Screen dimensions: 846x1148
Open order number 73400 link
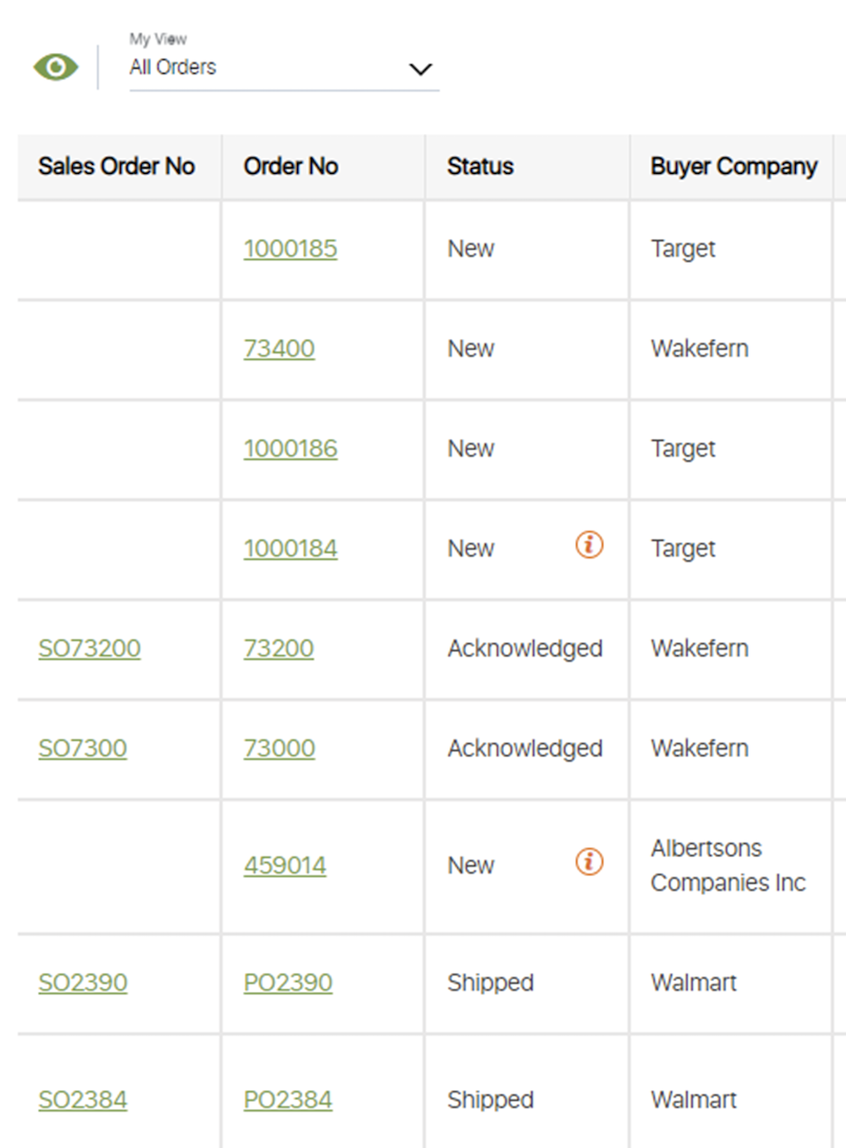point(279,349)
